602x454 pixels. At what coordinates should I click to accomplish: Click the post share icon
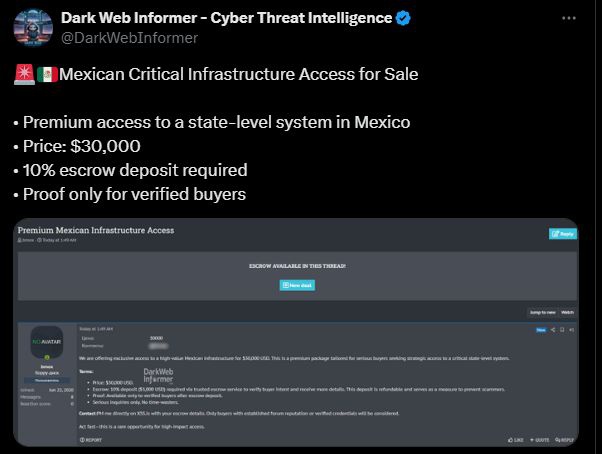pos(553,328)
